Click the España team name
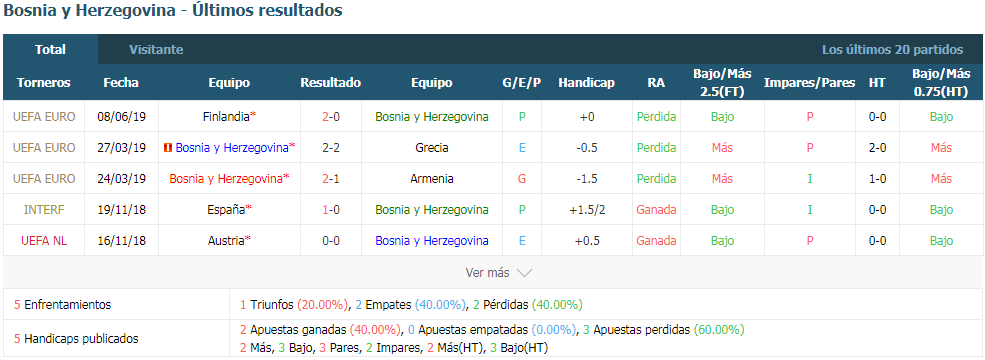Viewport: 985px width, 360px height. pyautogui.click(x=227, y=209)
